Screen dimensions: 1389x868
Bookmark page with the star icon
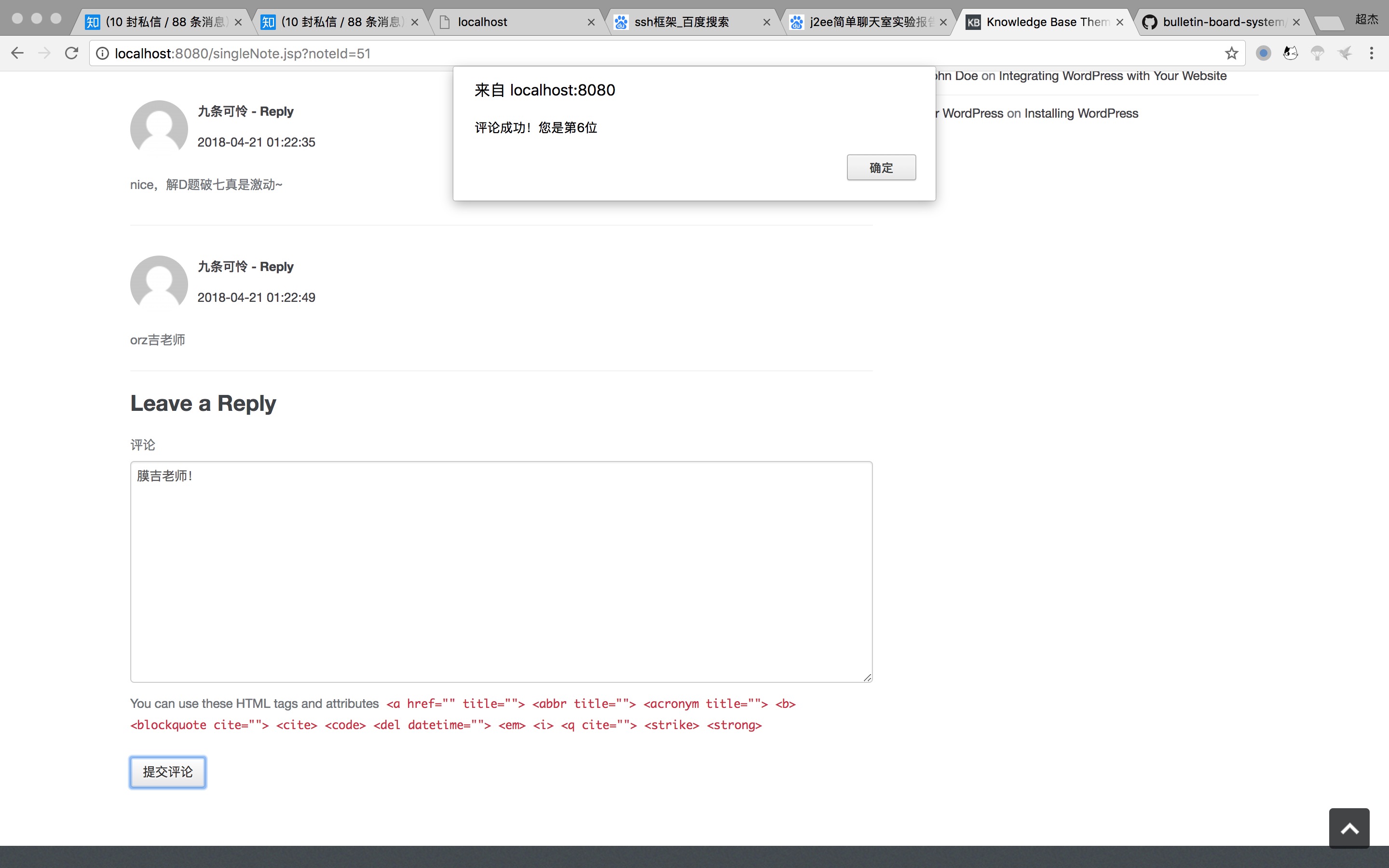tap(1231, 54)
